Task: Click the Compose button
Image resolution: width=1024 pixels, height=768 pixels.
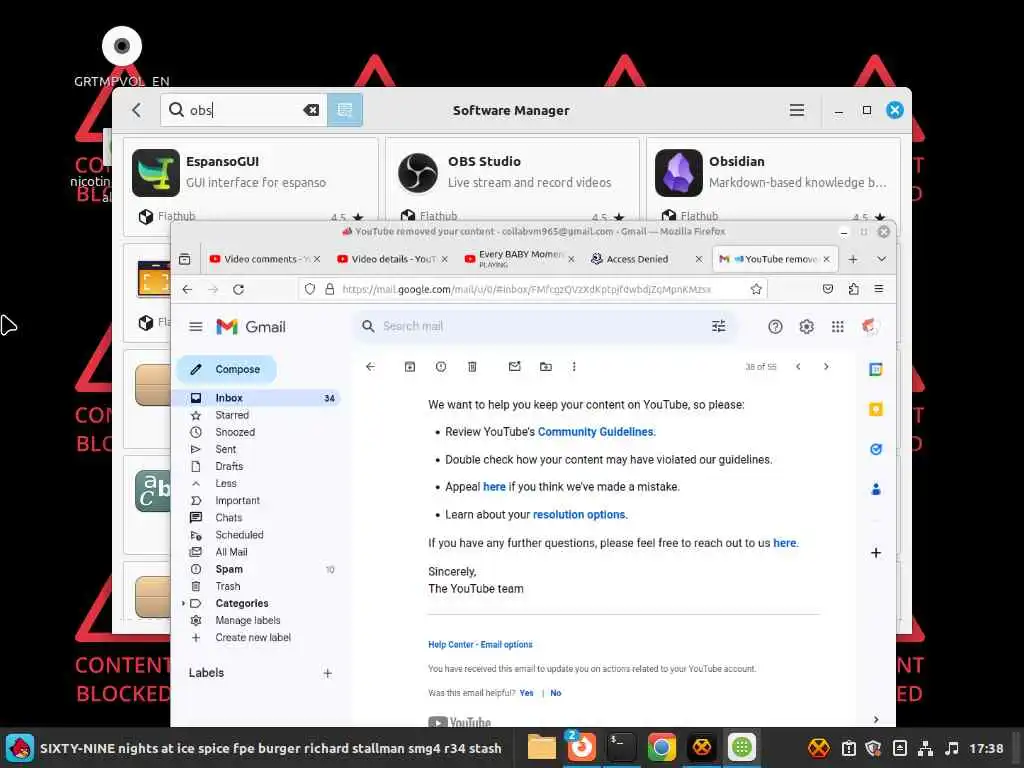Action: point(227,370)
